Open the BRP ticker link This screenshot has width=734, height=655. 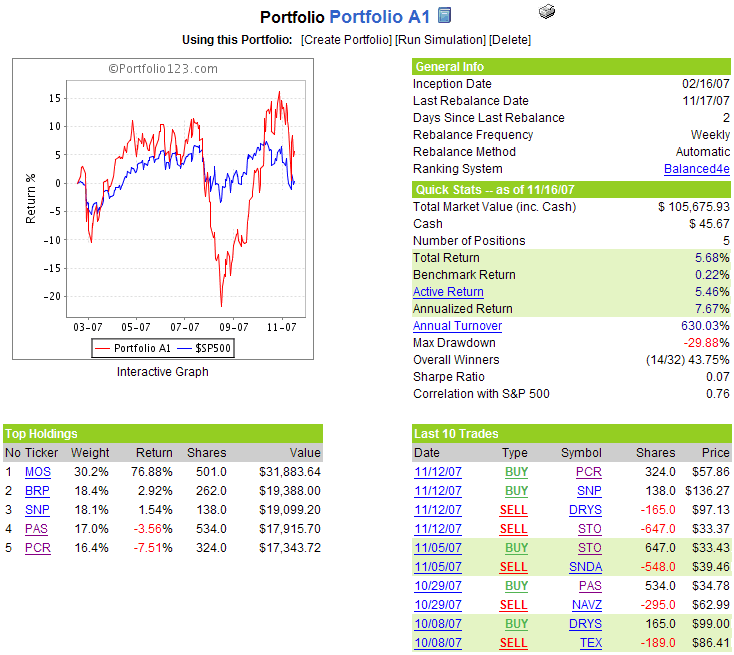click(37, 491)
